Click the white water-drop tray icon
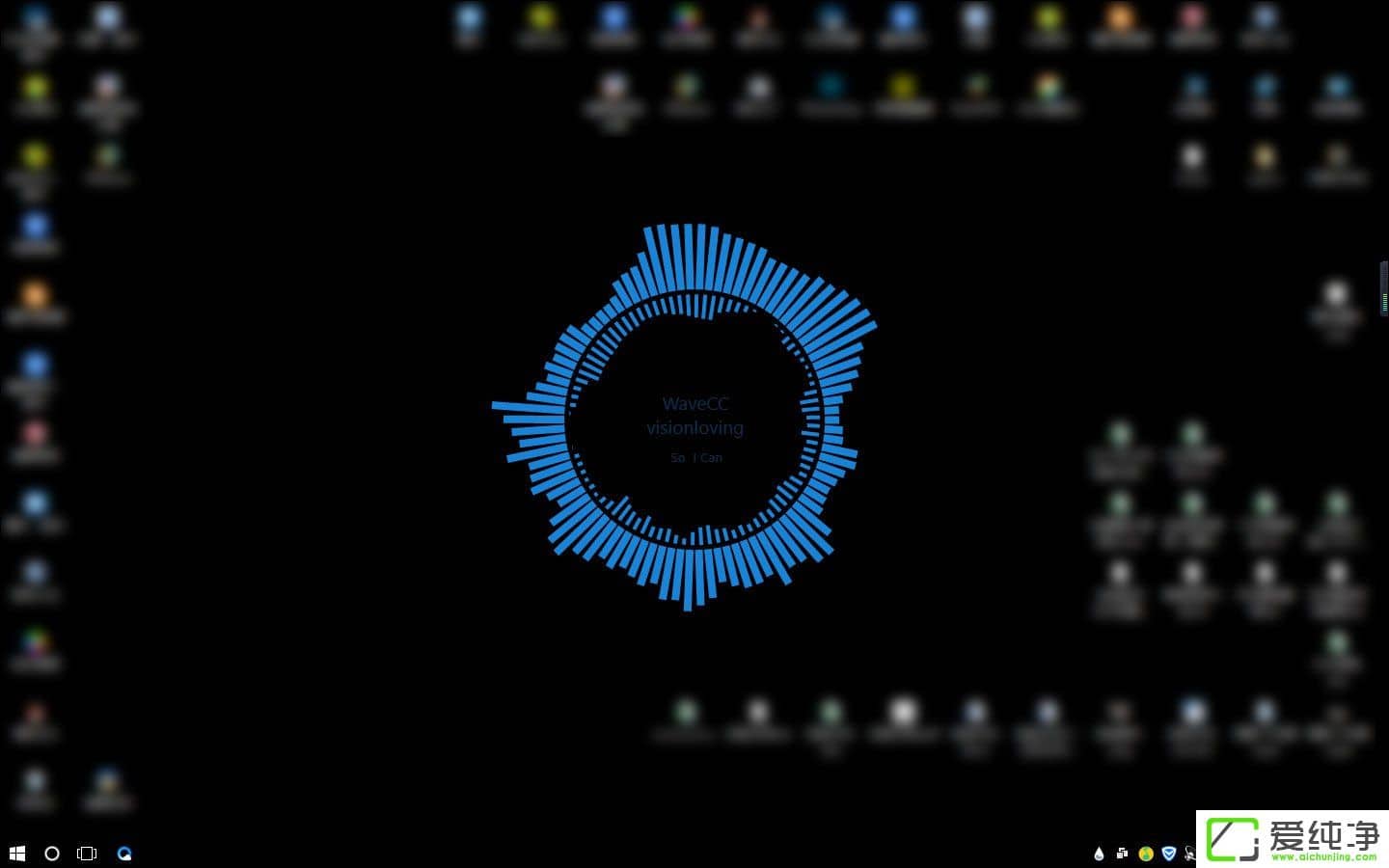1389x868 pixels. tap(1100, 854)
